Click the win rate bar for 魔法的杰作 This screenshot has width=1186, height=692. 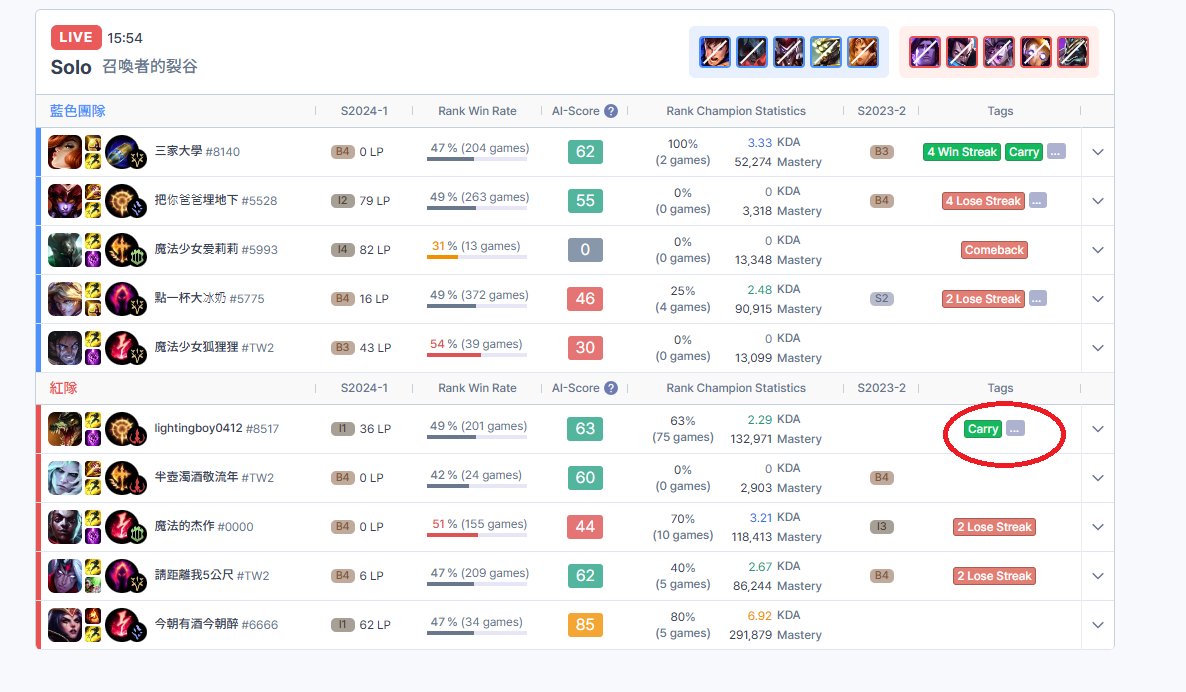click(x=477, y=535)
